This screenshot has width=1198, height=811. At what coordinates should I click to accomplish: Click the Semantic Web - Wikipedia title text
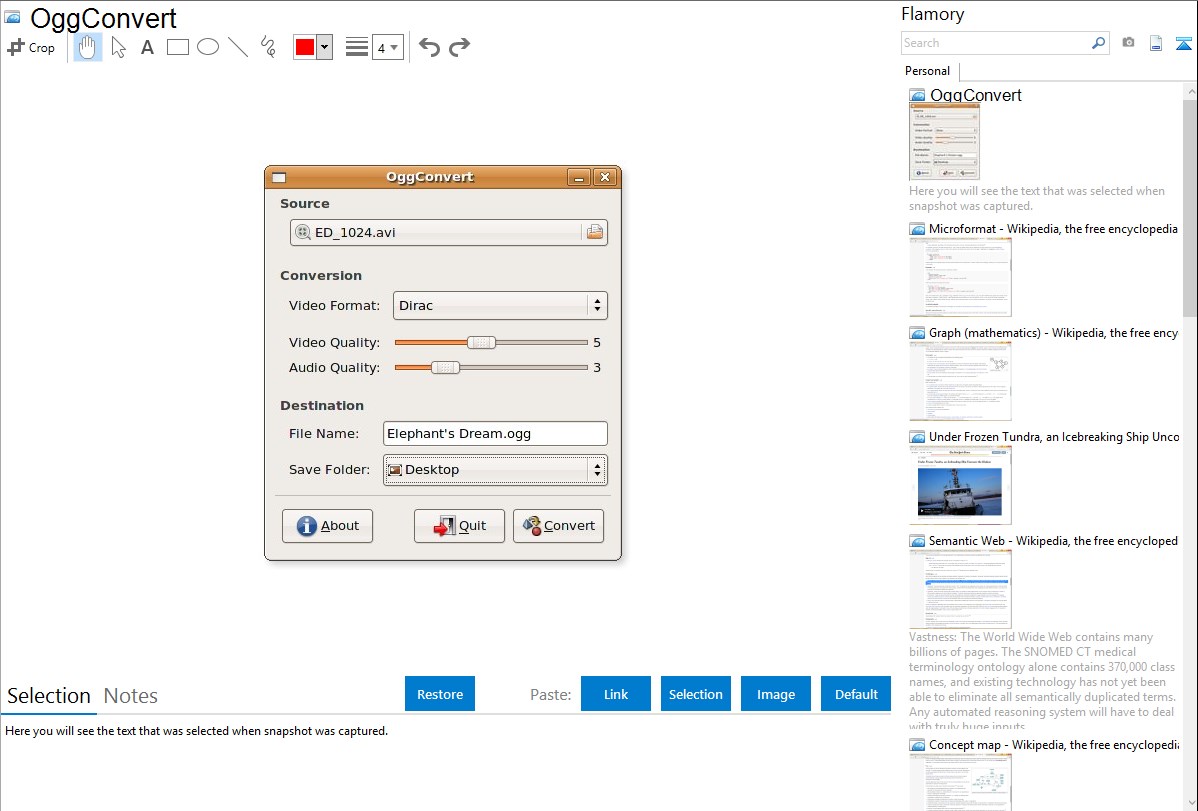pos(1053,540)
